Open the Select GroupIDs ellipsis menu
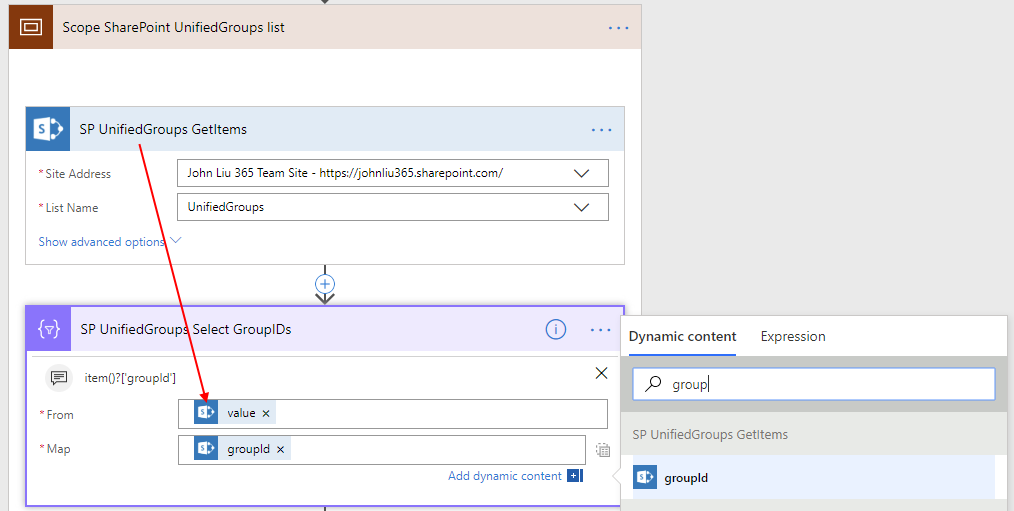The width and height of the screenshot is (1014, 511). pos(601,329)
